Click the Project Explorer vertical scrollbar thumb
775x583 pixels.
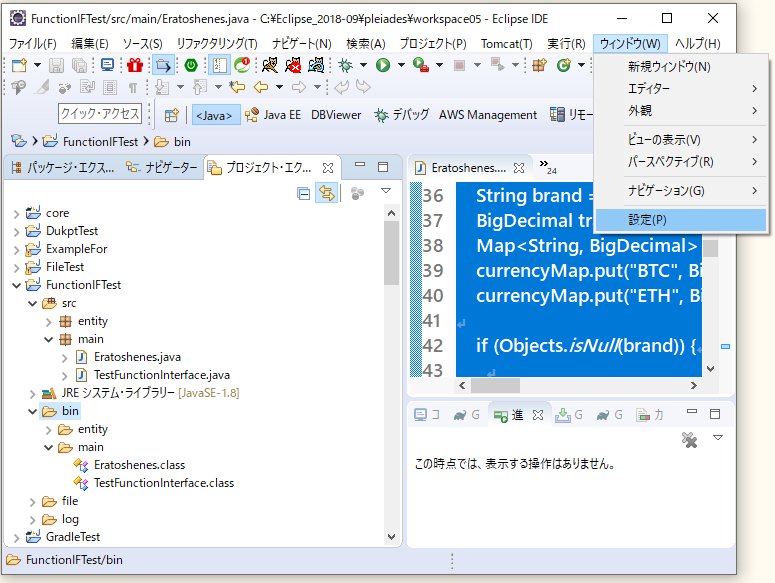pos(391,253)
